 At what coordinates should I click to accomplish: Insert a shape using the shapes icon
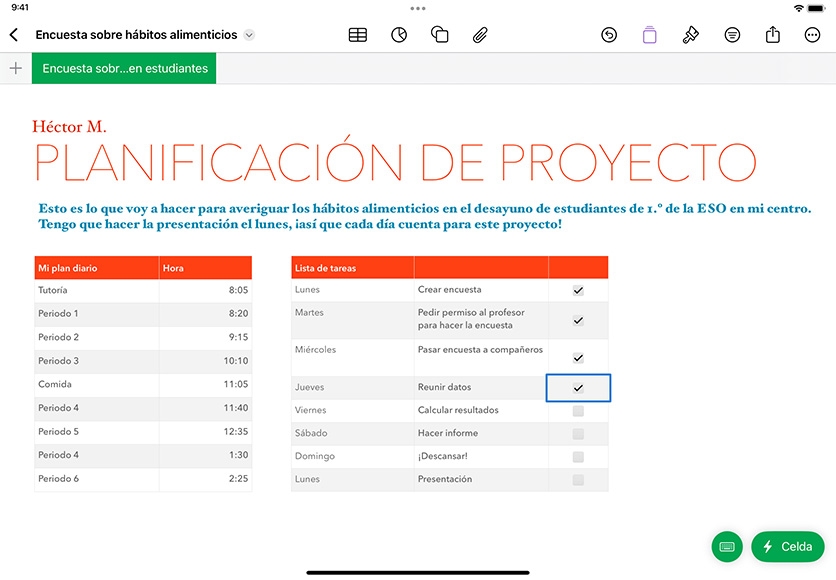point(439,35)
